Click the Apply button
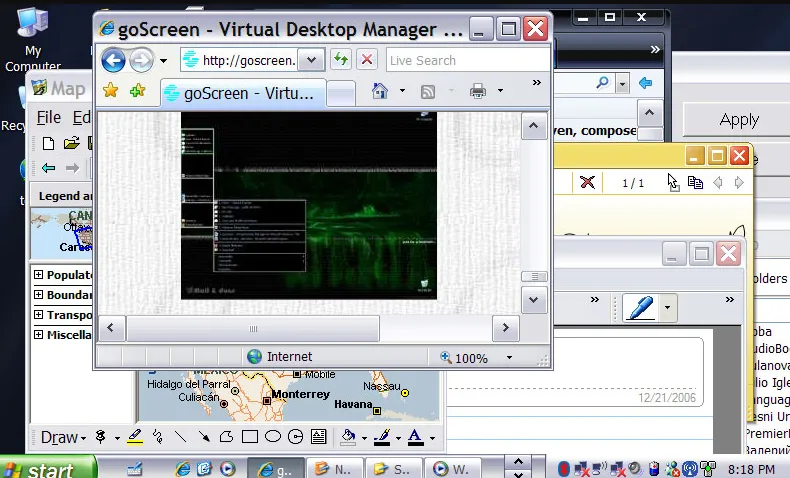 pyautogui.click(x=739, y=120)
